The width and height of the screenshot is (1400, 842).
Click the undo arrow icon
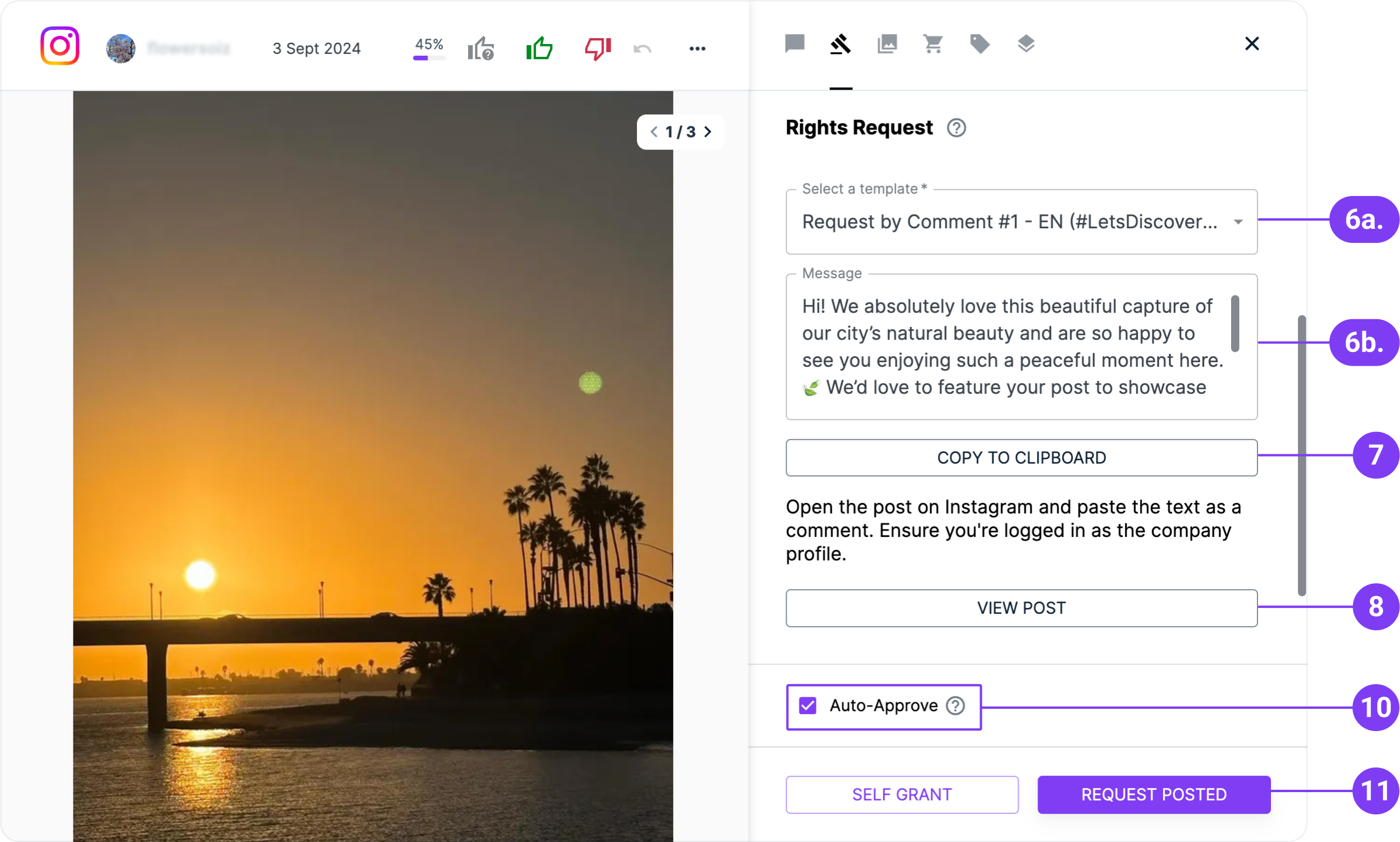(642, 49)
